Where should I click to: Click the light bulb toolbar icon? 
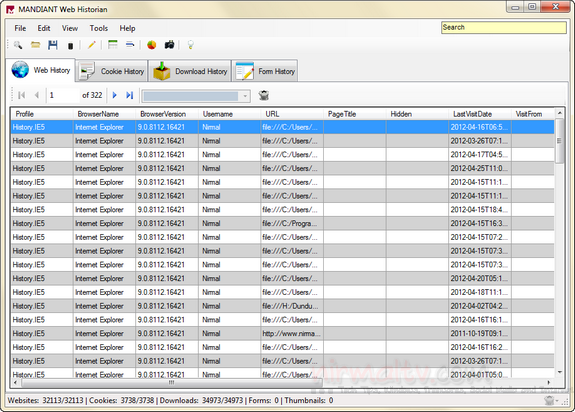pyautogui.click(x=190, y=45)
